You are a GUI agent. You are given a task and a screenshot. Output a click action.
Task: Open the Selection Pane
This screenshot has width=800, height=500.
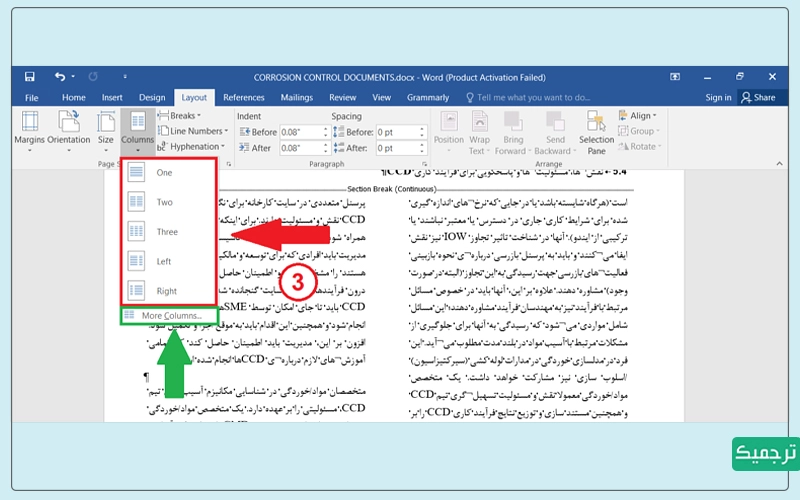pyautogui.click(x=596, y=132)
